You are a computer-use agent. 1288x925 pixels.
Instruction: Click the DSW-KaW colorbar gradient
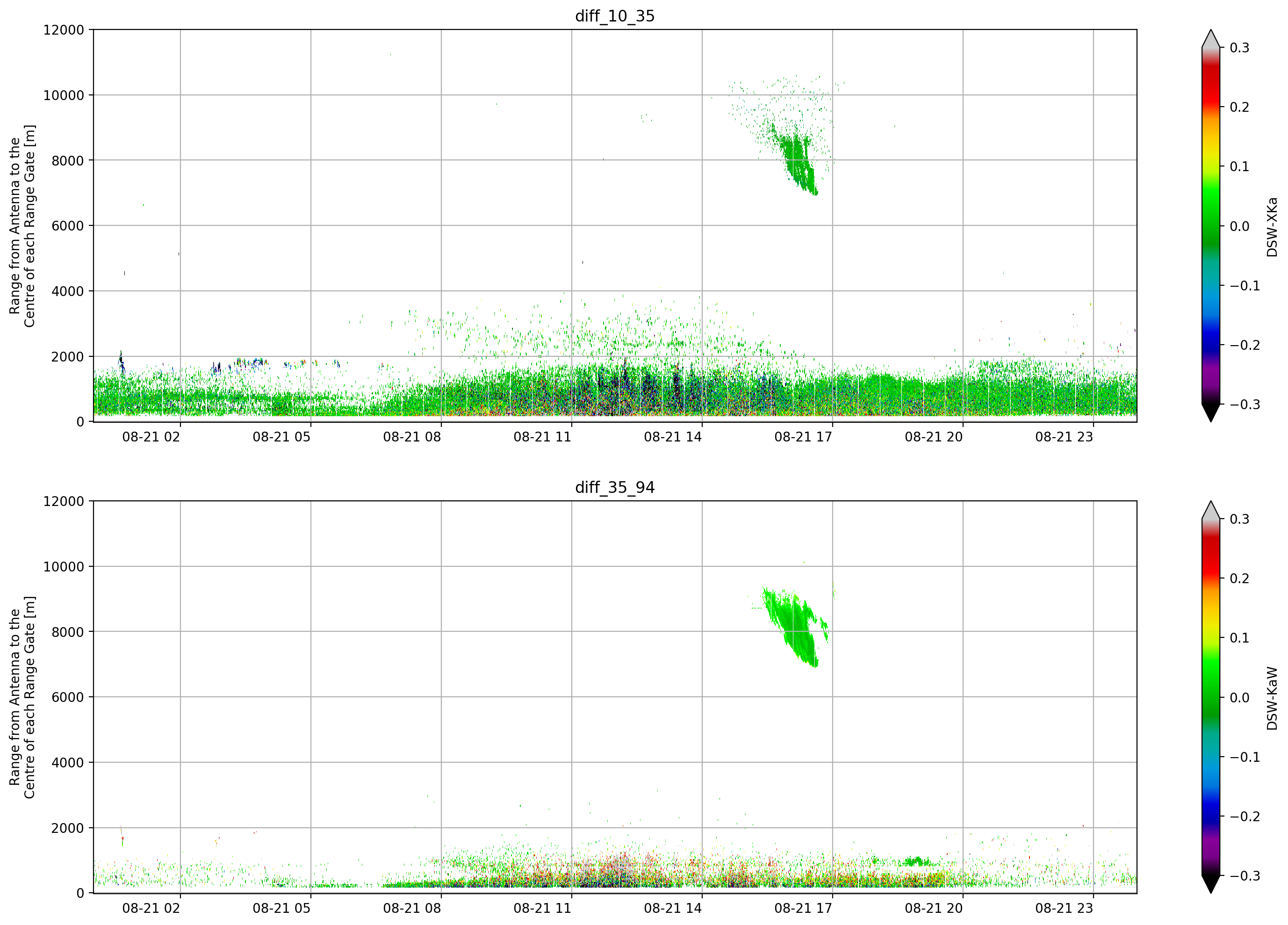point(1211,697)
